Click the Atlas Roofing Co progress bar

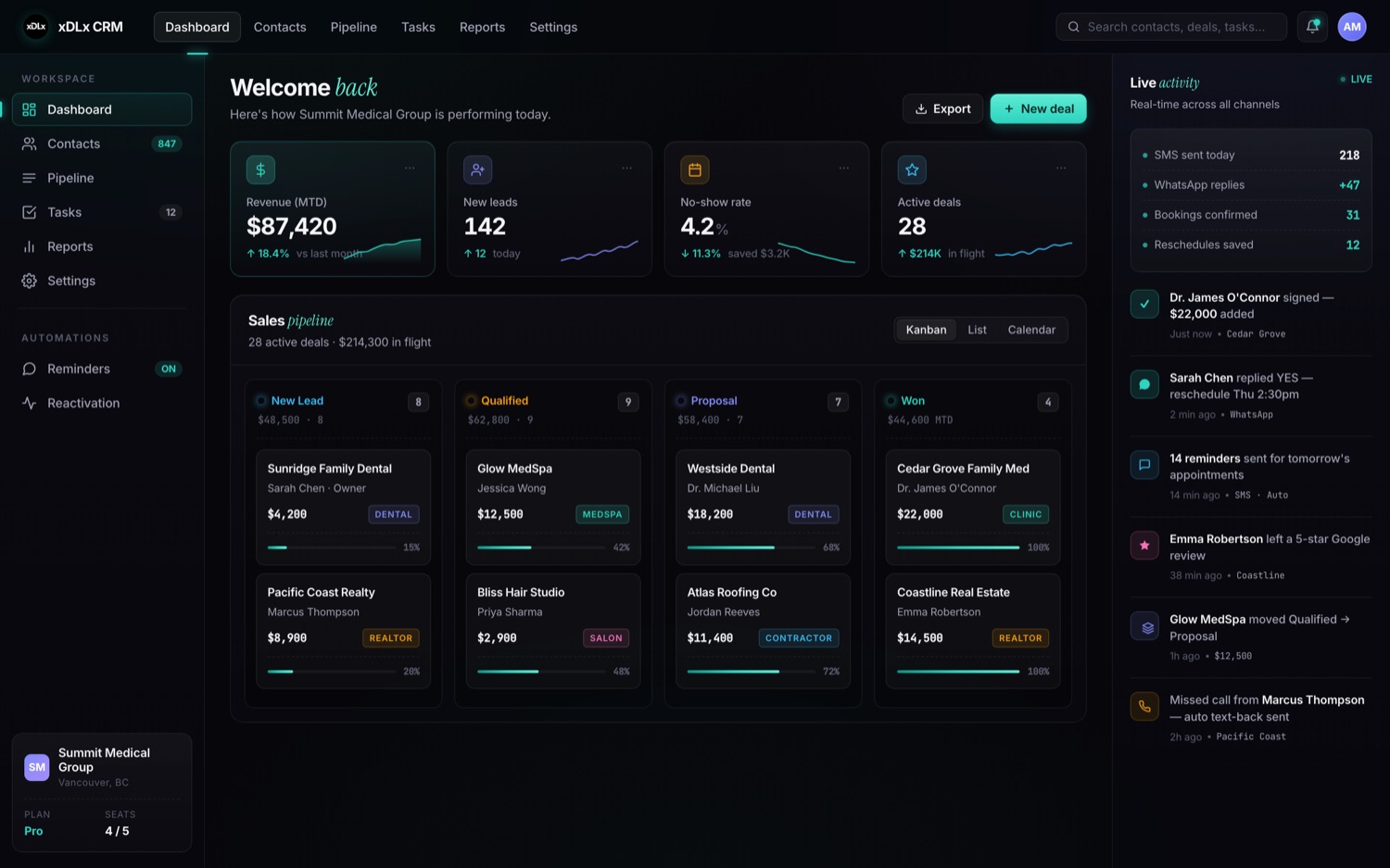[x=752, y=672]
